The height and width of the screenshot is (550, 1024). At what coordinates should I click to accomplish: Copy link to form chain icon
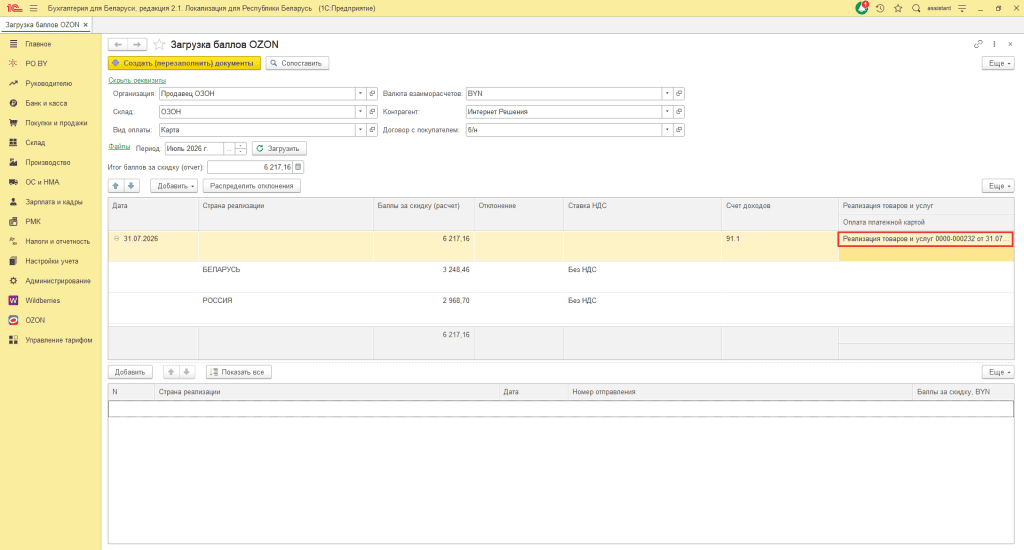pyautogui.click(x=978, y=44)
